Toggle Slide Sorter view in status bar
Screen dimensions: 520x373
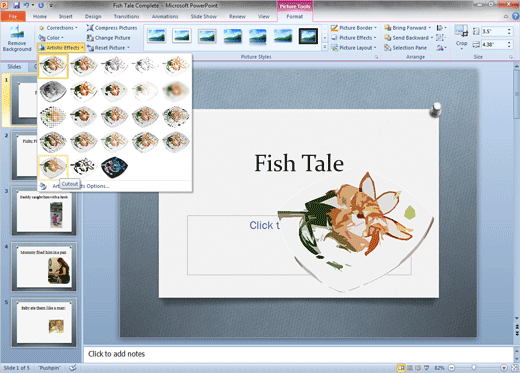(x=410, y=368)
